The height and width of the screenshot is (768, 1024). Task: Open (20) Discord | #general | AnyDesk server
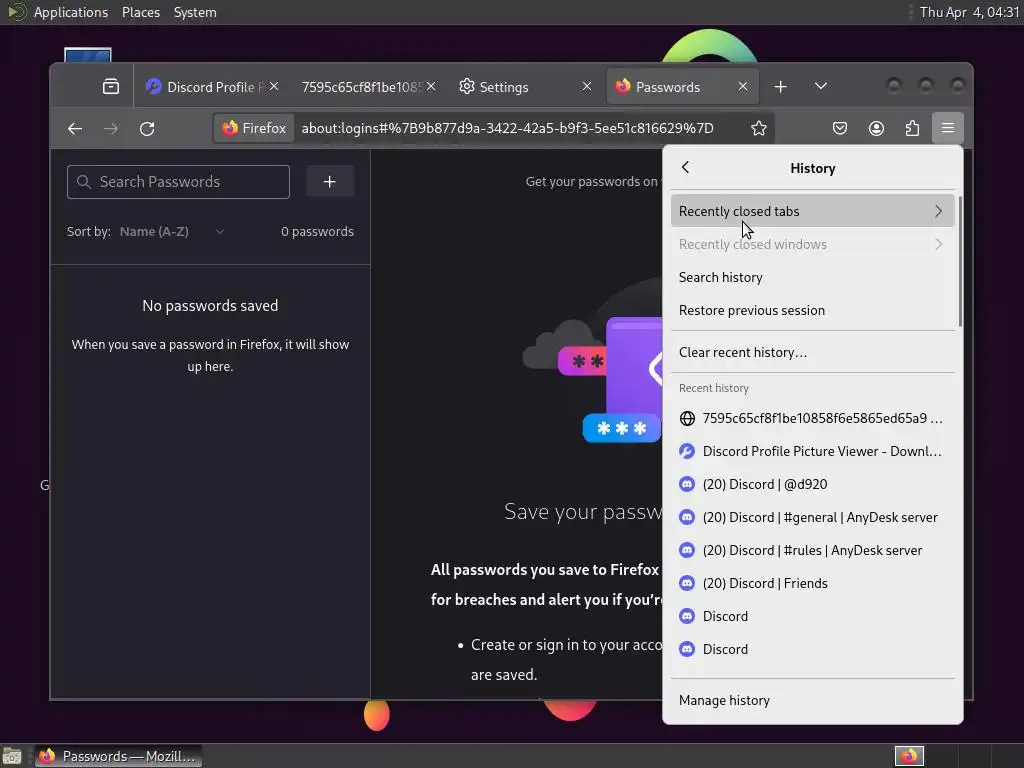point(812,517)
